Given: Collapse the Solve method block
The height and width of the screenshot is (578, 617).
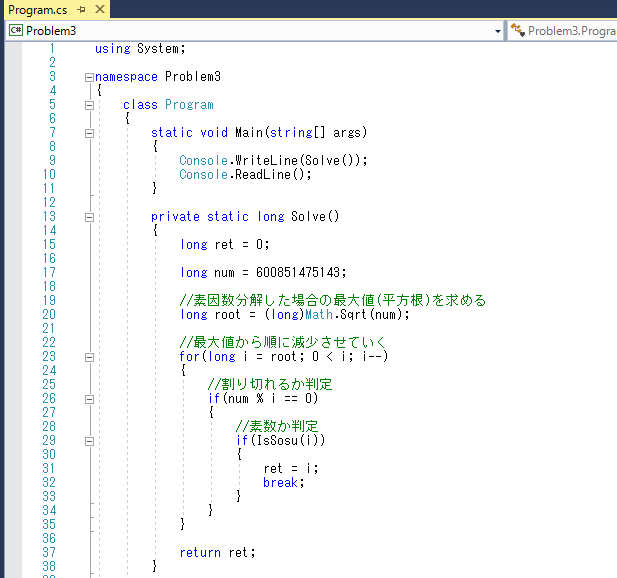Looking at the screenshot, I should (89, 217).
